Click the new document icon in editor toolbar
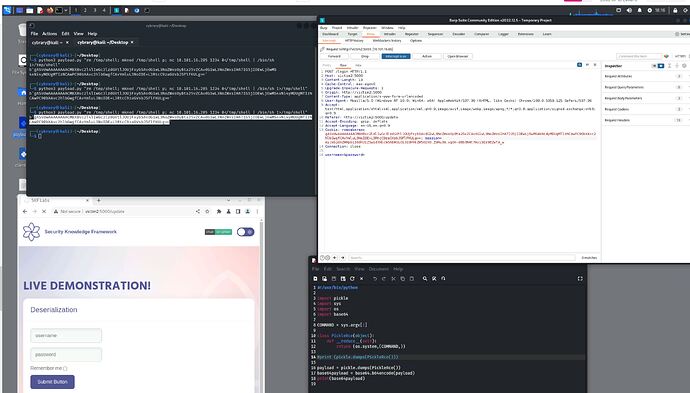 pos(315,279)
